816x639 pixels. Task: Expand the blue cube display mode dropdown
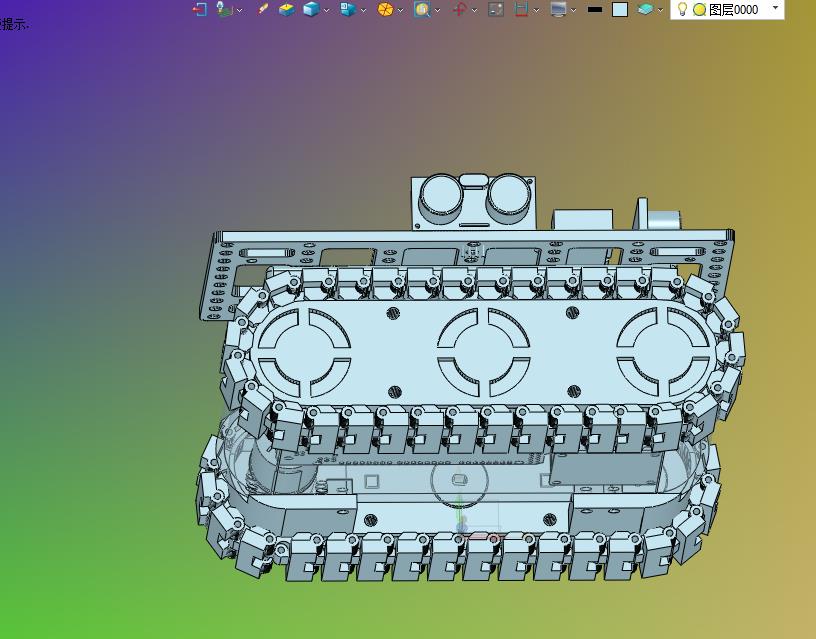326,10
